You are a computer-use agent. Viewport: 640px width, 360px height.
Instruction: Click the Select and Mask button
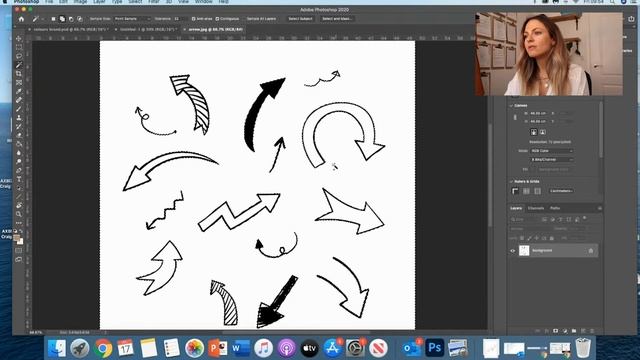pos(337,19)
